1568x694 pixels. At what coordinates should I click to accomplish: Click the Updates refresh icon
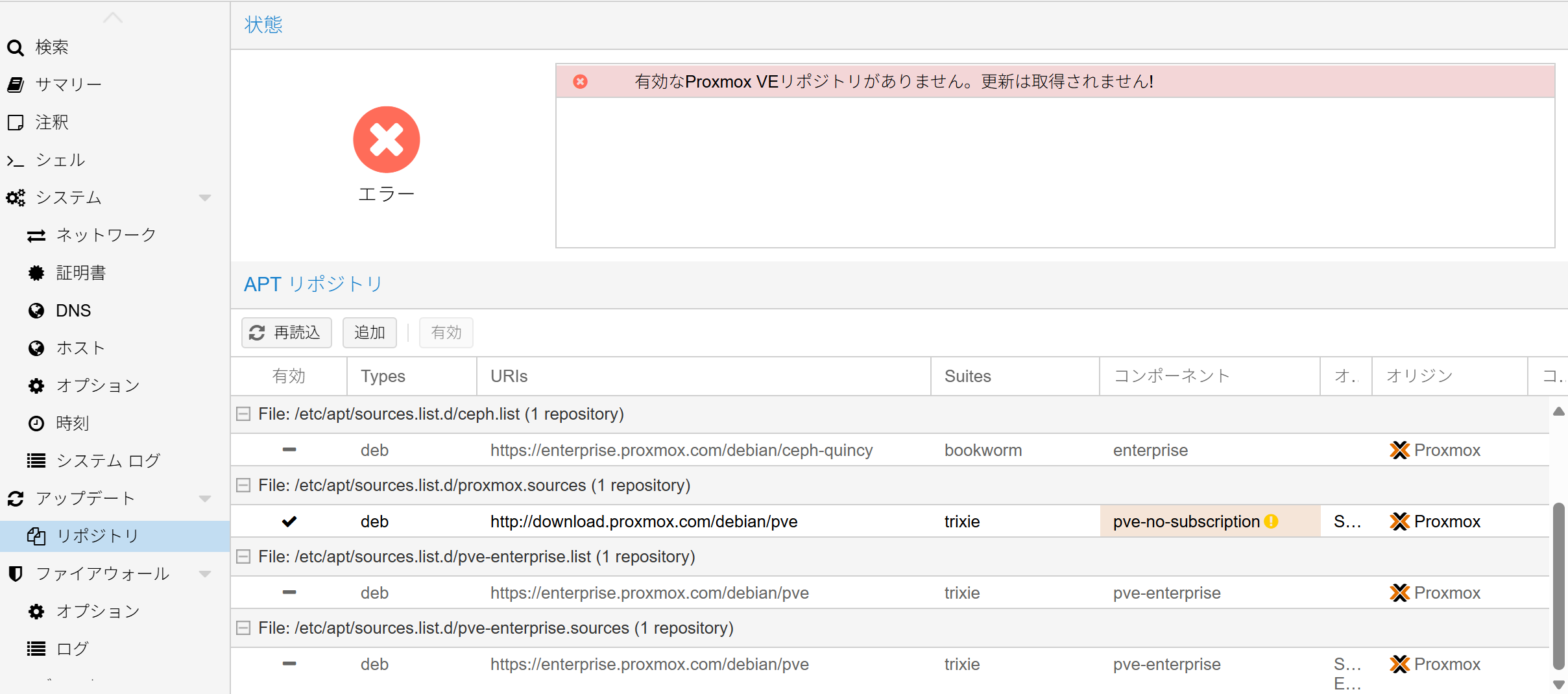[x=16, y=499]
